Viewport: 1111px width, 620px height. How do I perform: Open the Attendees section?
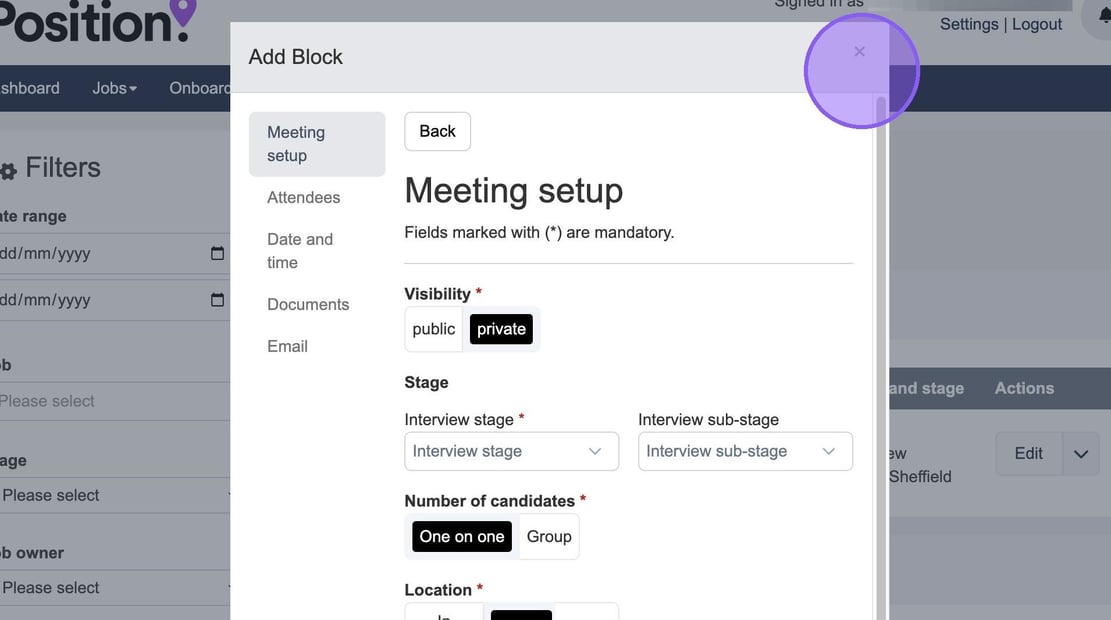[x=303, y=198]
